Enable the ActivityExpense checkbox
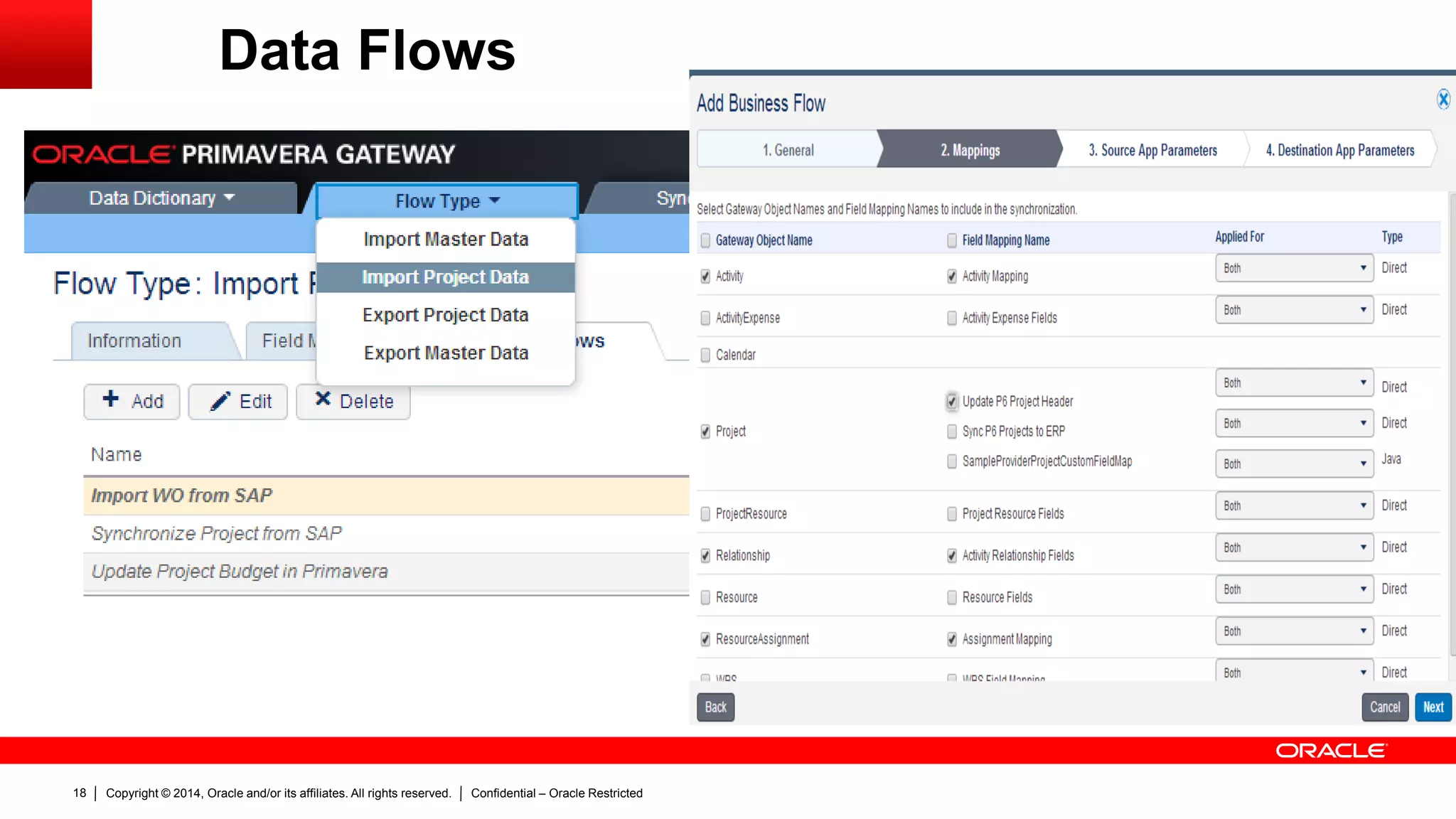The height and width of the screenshot is (819, 1456). [x=705, y=318]
